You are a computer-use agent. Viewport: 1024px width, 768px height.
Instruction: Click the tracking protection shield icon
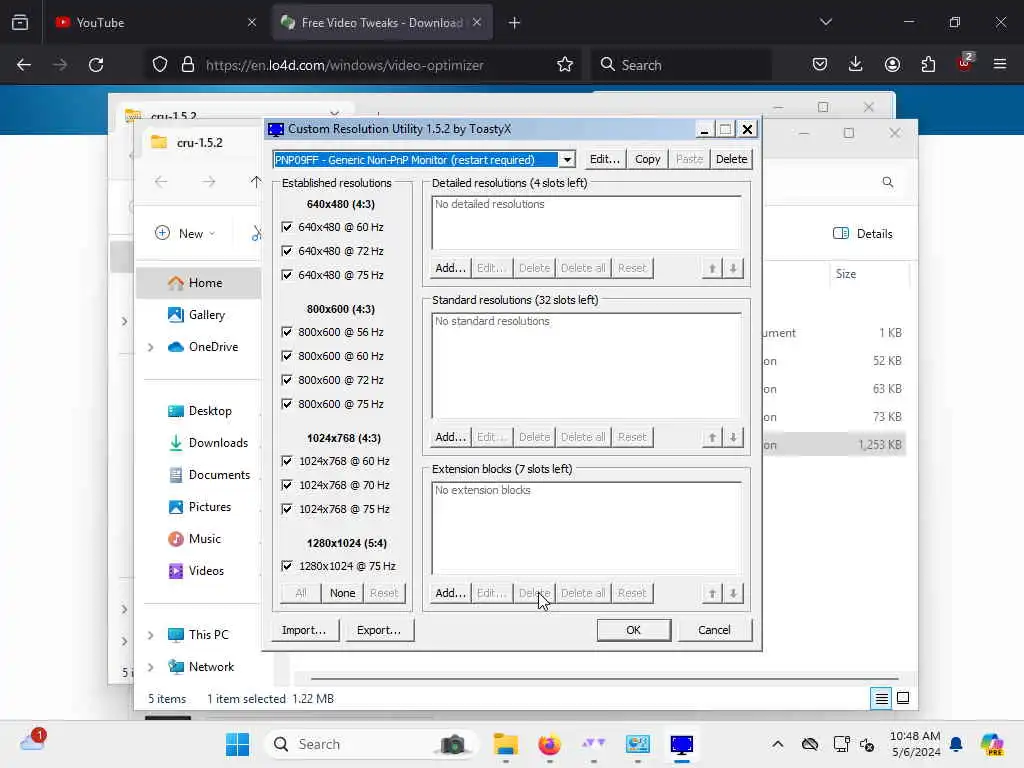[x=160, y=65]
